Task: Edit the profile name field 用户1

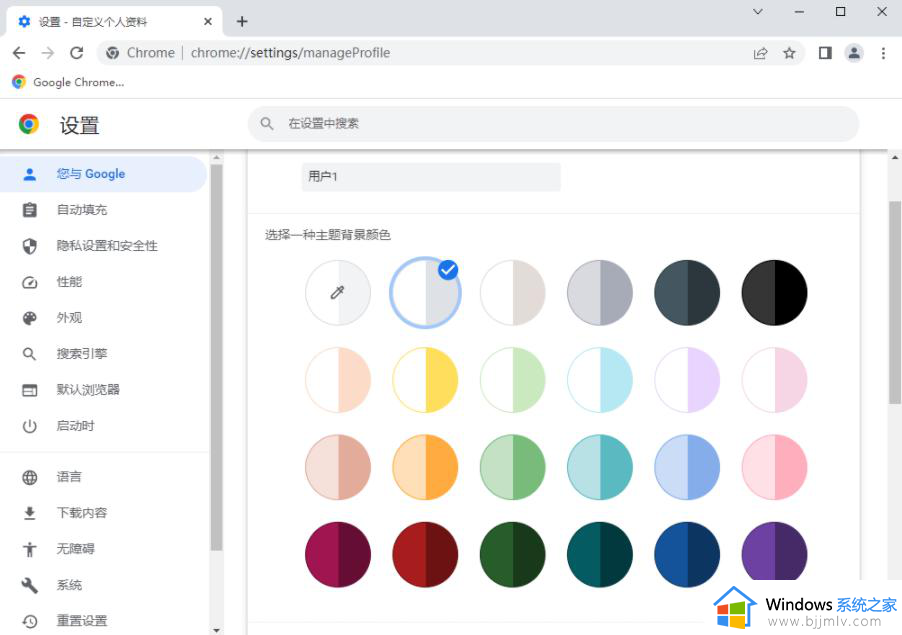Action: coord(431,177)
